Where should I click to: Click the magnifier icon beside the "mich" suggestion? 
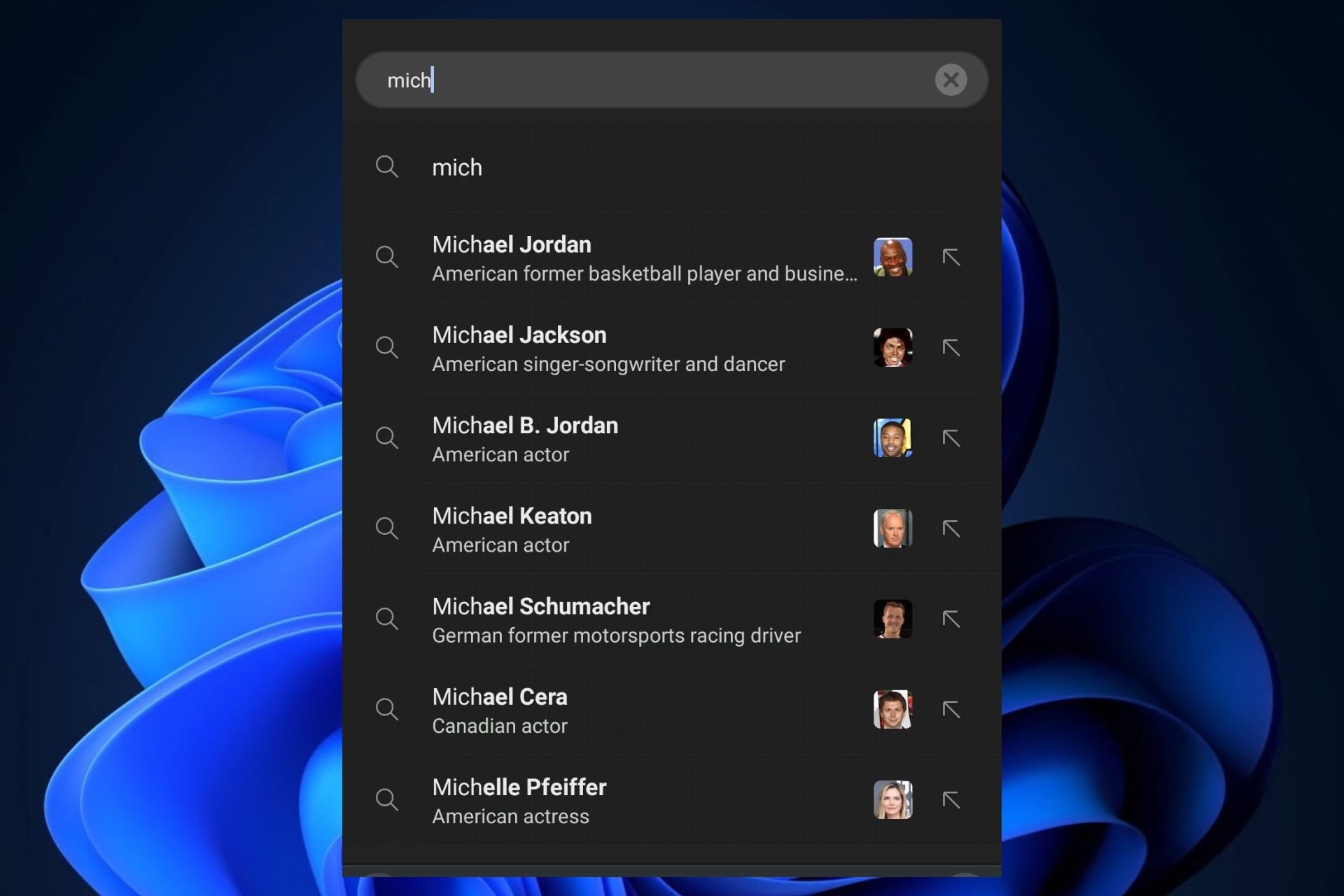(x=387, y=167)
